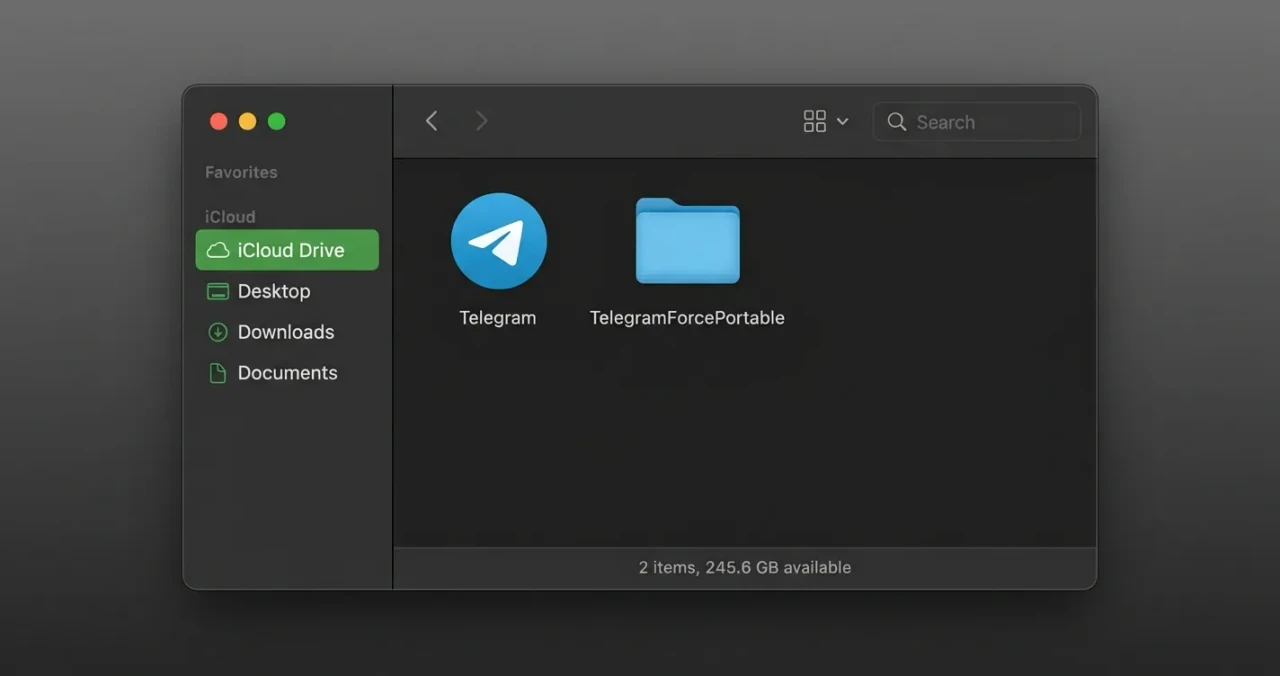Open the view options dropdown chevron

[842, 122]
